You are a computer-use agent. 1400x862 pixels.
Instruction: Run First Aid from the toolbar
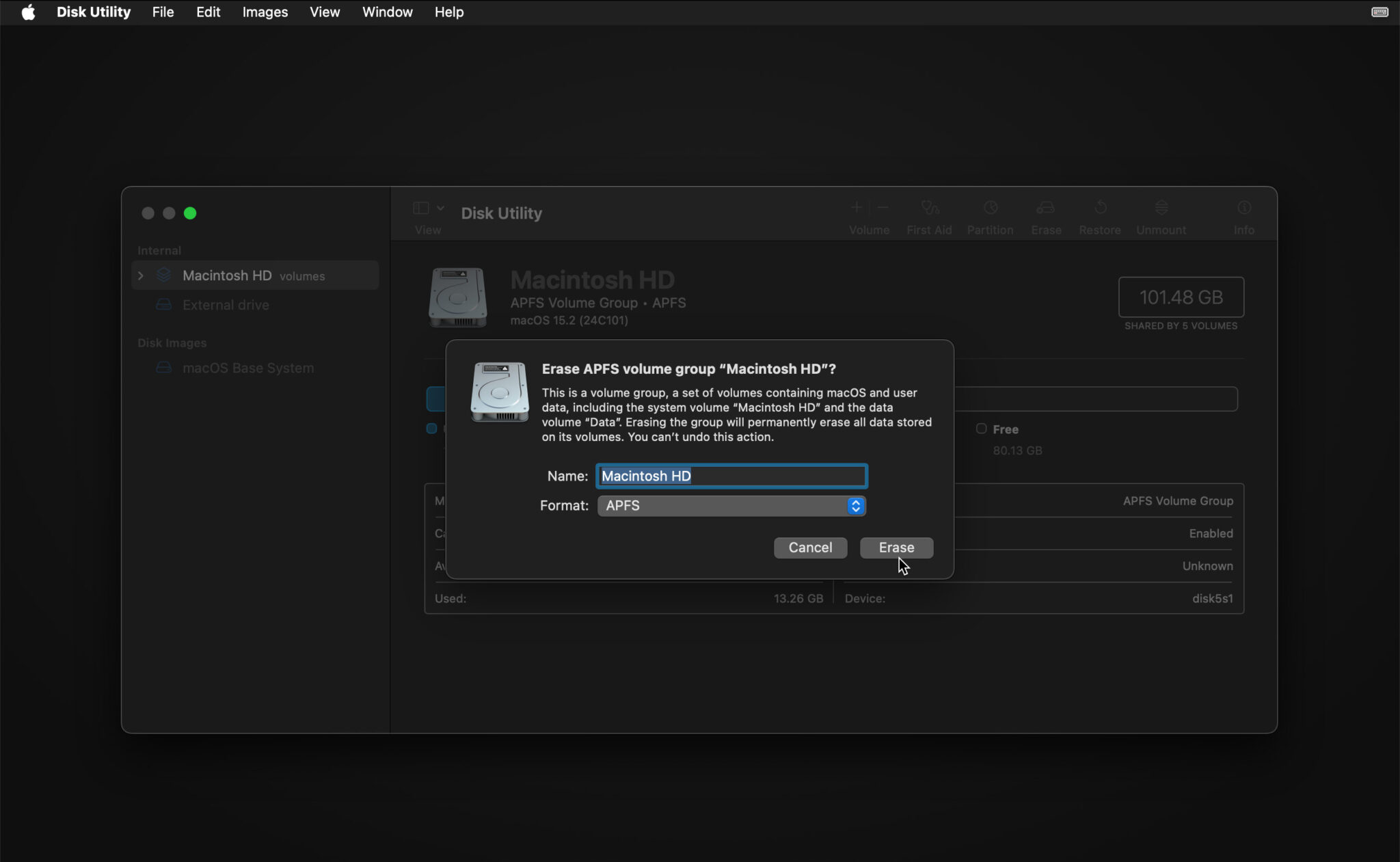(928, 213)
